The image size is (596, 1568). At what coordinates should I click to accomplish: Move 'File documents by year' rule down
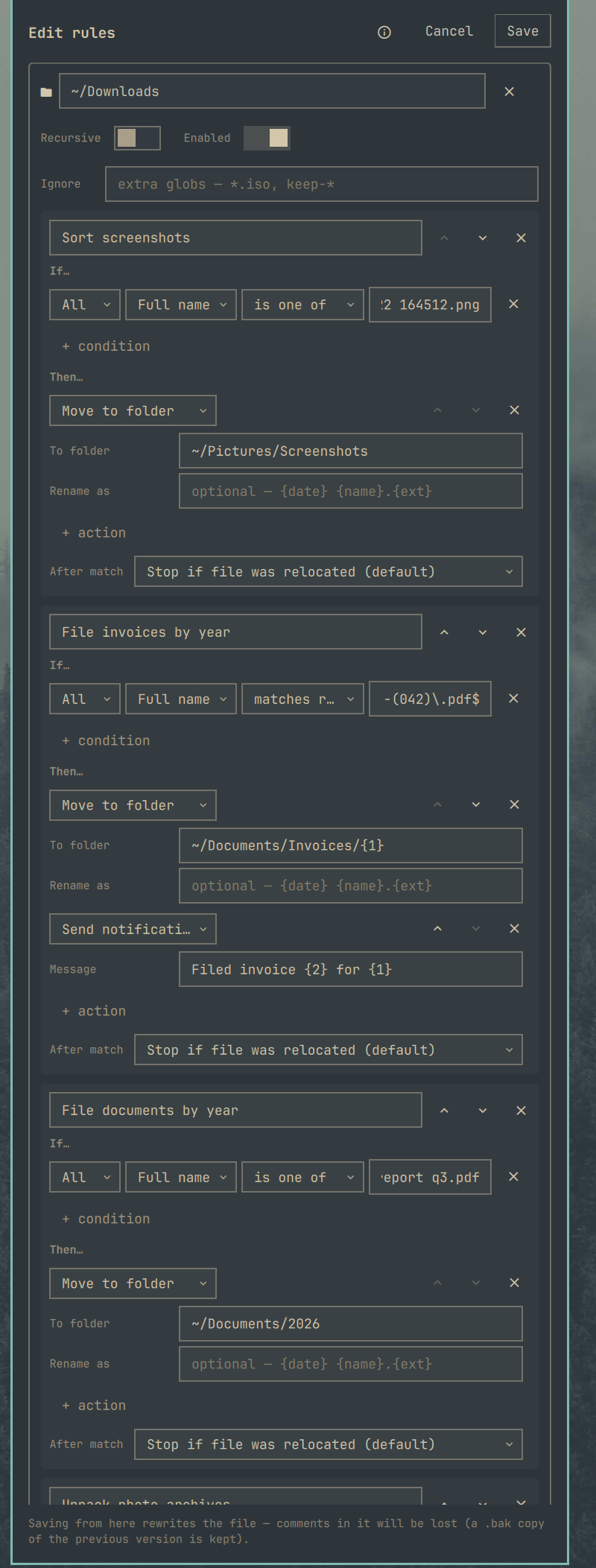pos(483,1110)
